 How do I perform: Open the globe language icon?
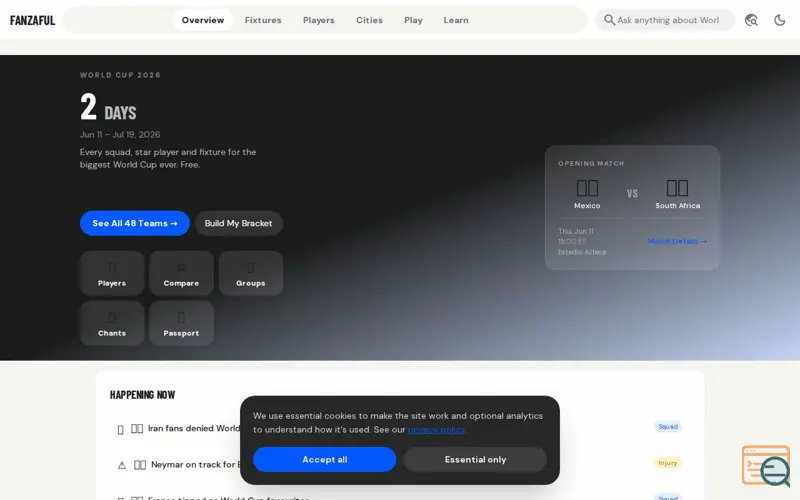pyautogui.click(x=751, y=20)
